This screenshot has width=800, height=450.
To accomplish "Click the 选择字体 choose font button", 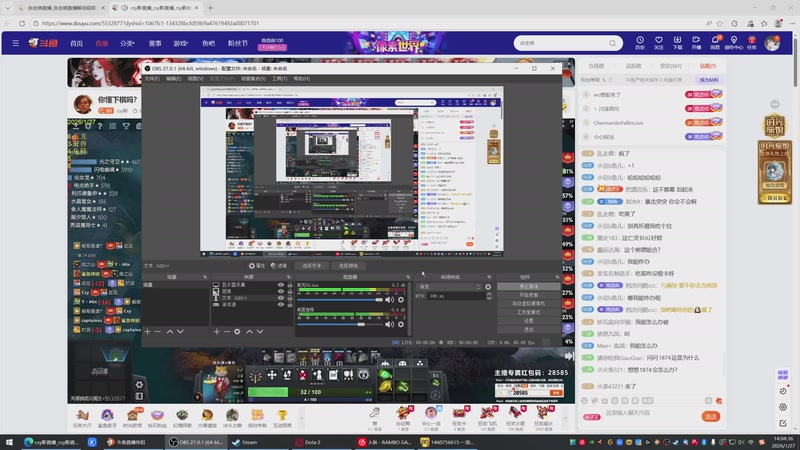I will 312,266.
